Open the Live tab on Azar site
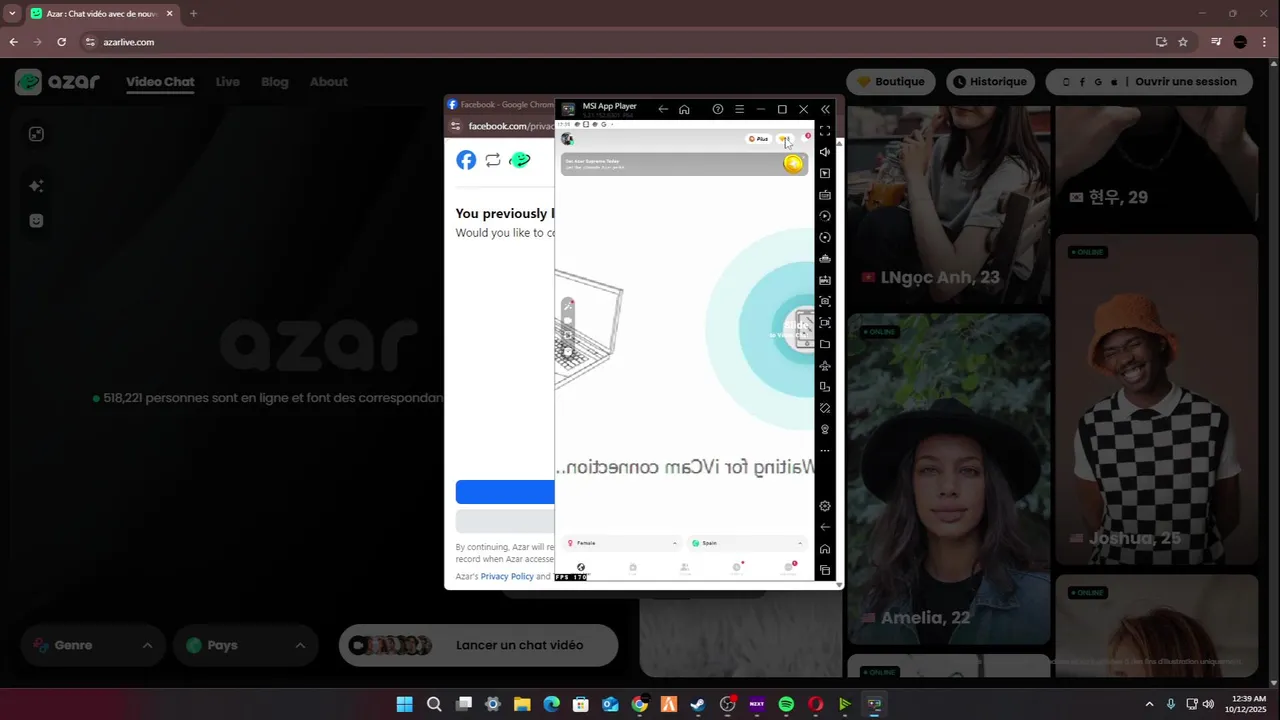Viewport: 1280px width, 720px height. click(x=228, y=82)
